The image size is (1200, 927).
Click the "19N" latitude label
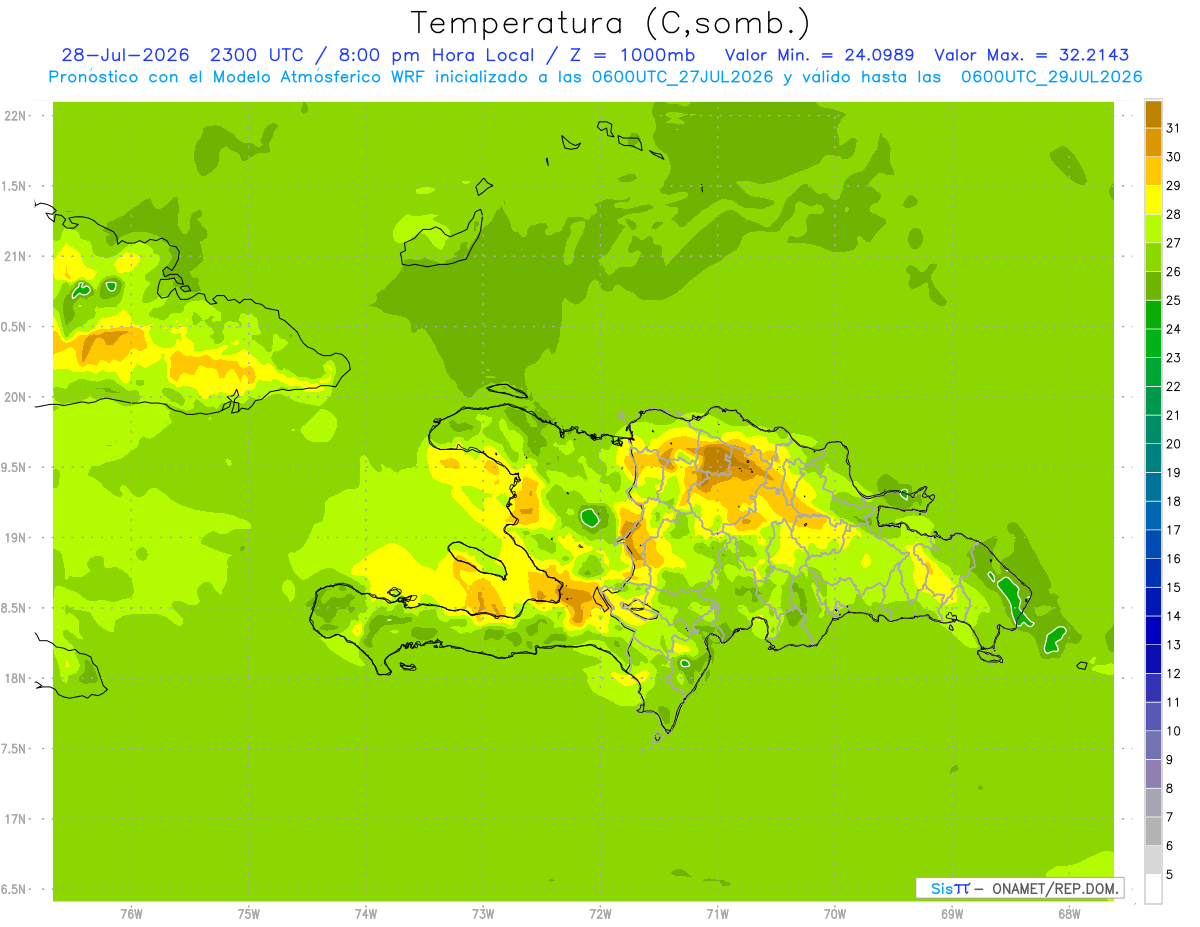(15, 538)
